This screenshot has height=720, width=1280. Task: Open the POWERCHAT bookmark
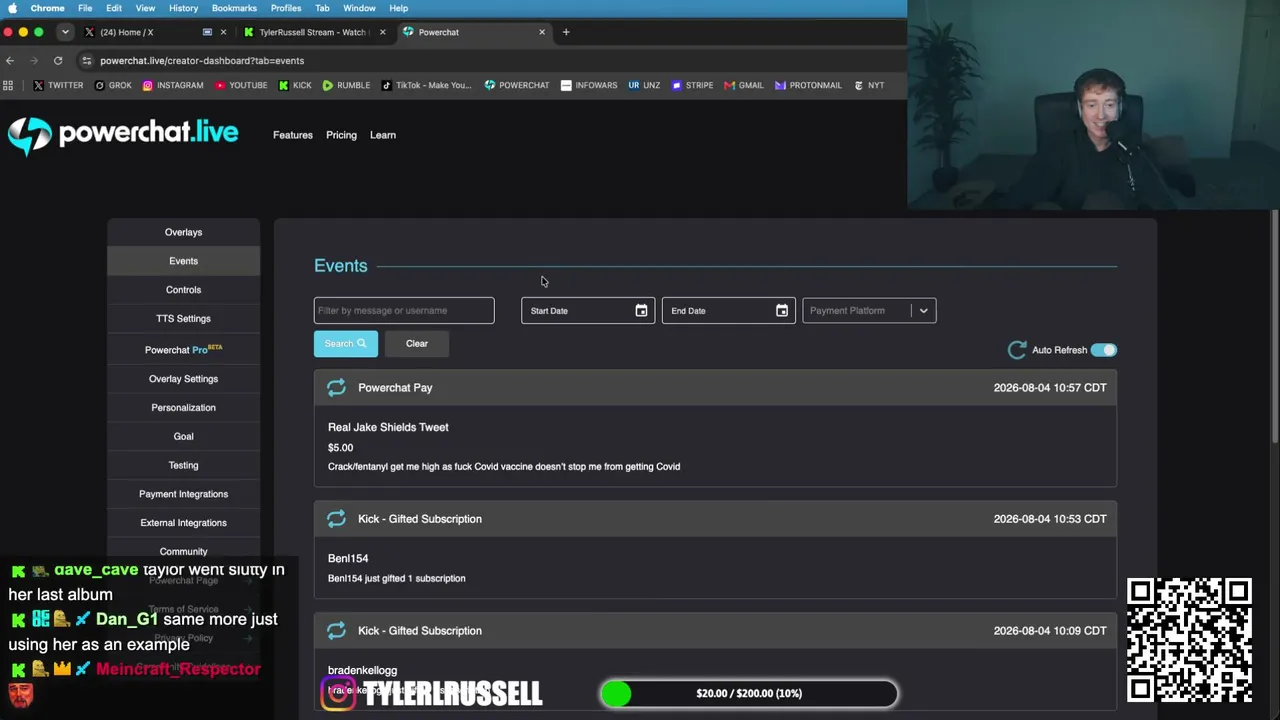pos(517,85)
